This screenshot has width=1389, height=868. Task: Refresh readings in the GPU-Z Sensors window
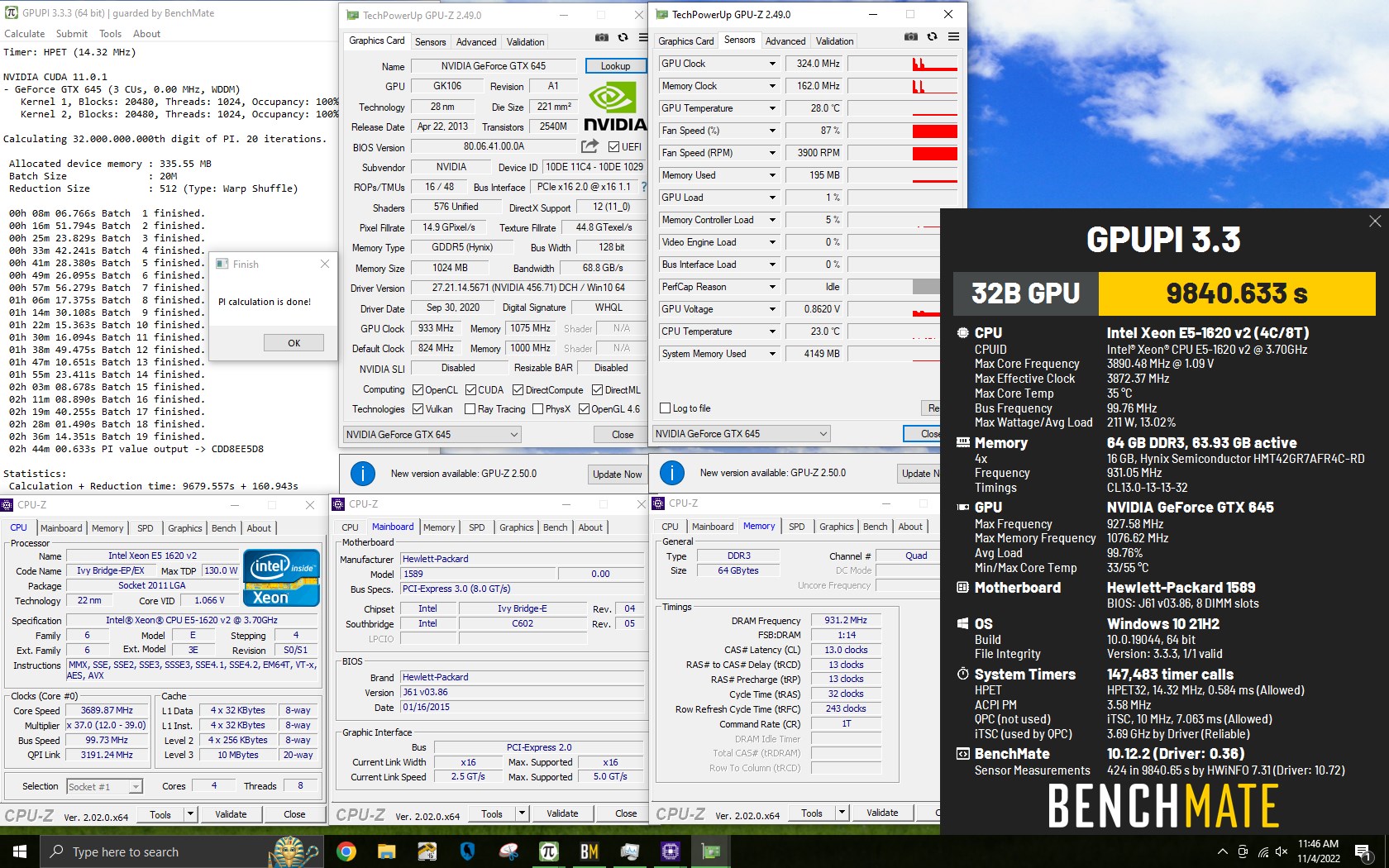pos(932,36)
